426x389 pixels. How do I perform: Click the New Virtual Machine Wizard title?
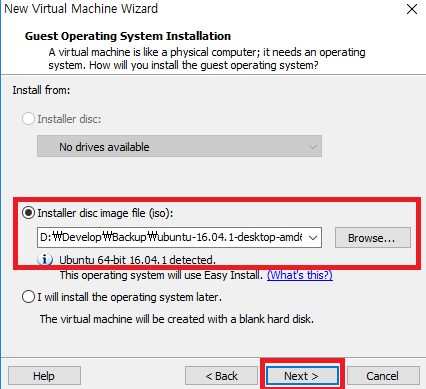coord(81,9)
